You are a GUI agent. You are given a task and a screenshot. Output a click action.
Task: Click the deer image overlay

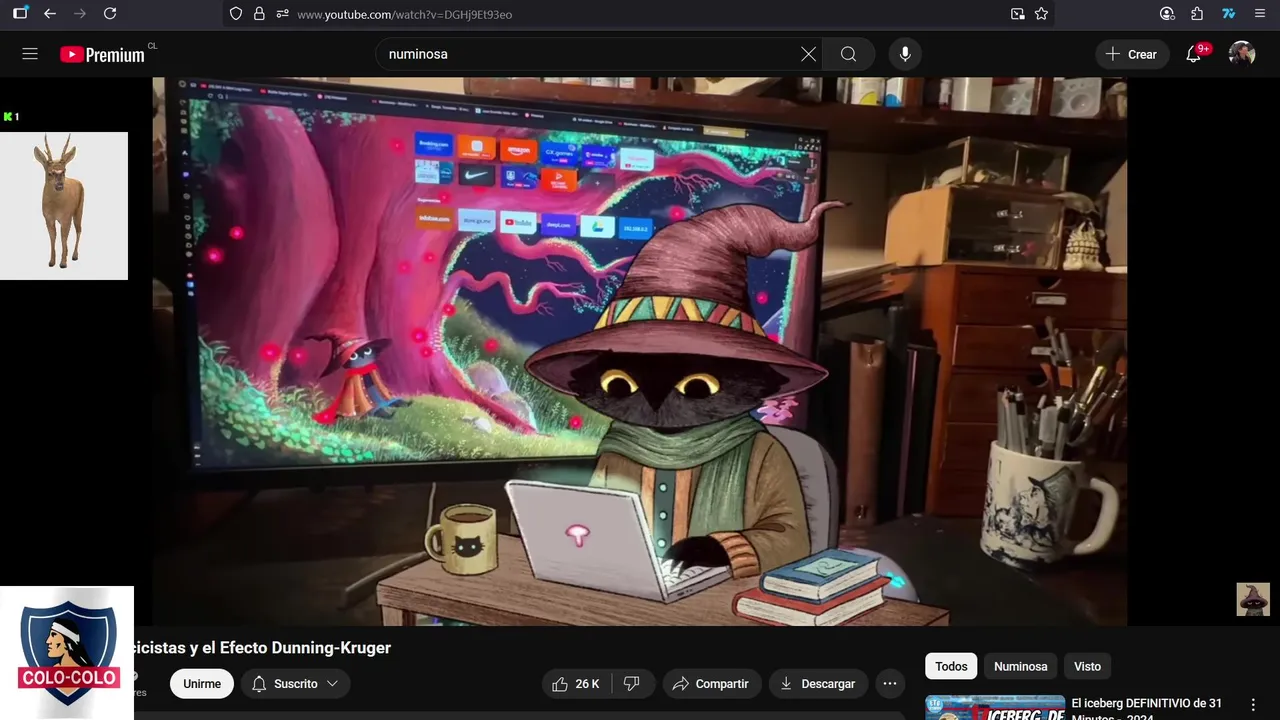click(64, 206)
